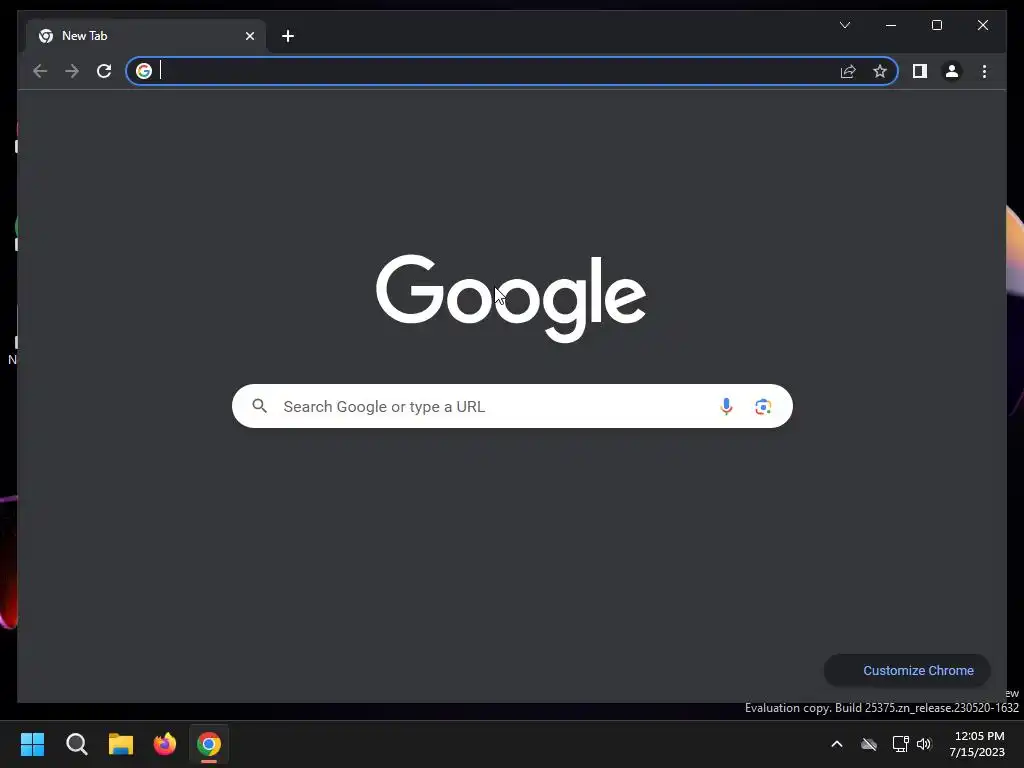Show hidden system tray icons

[837, 744]
